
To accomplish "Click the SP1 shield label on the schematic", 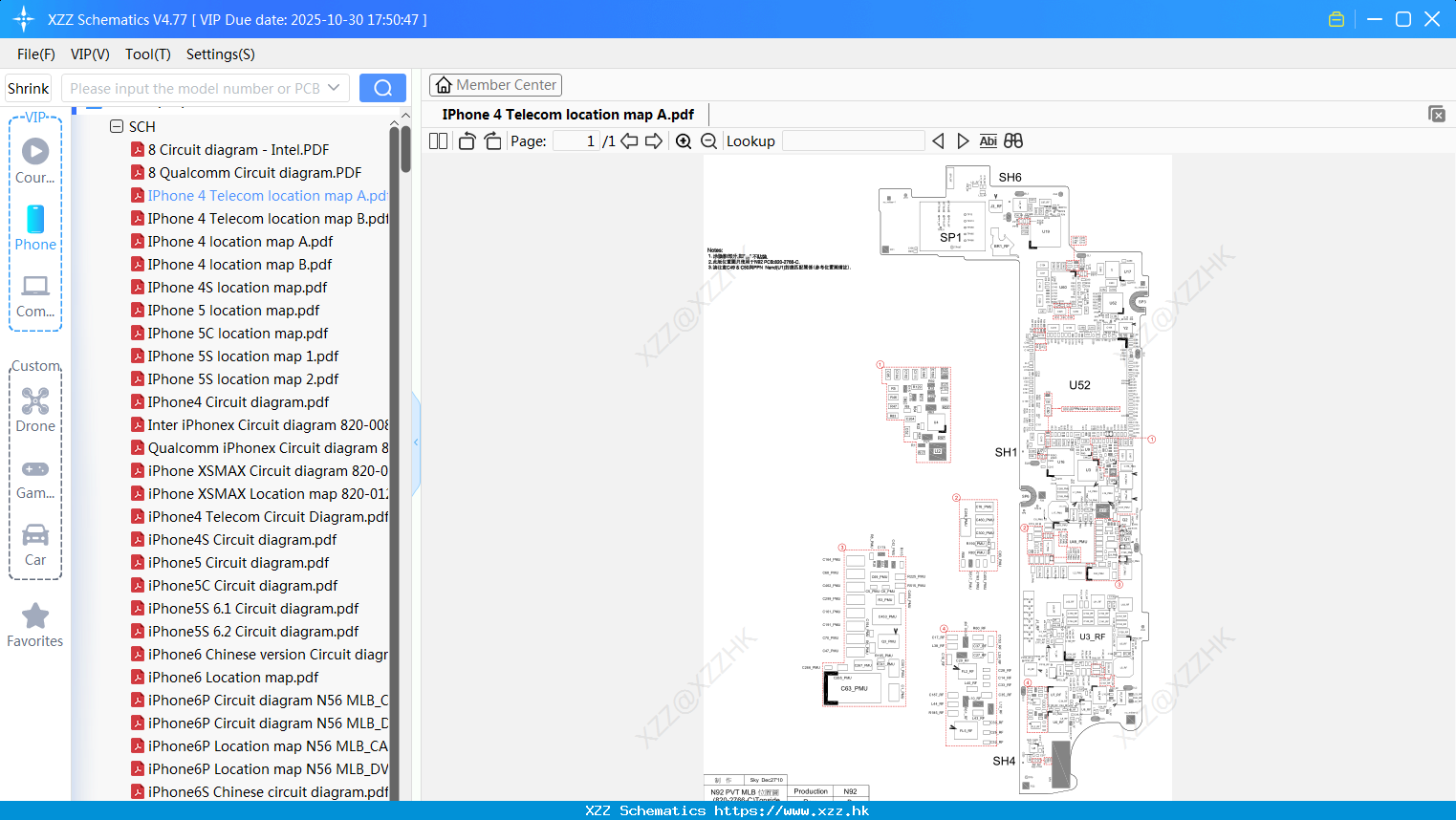I will tap(950, 237).
